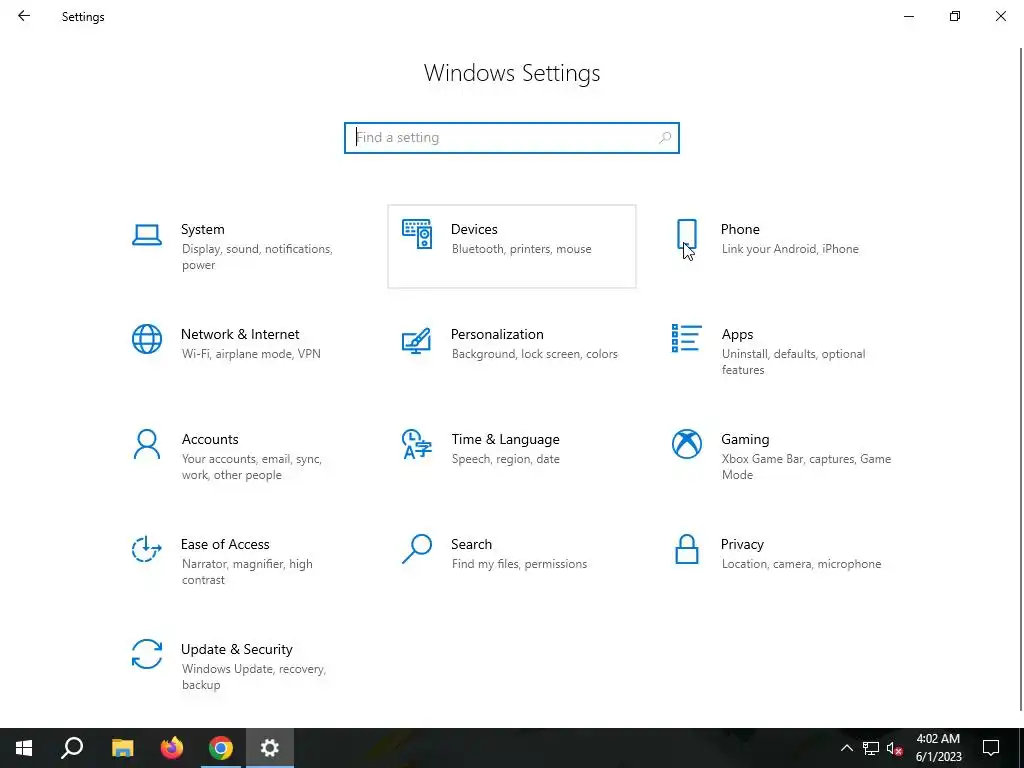Open the Privacy heading
This screenshot has width=1024, height=768.
[x=742, y=545]
